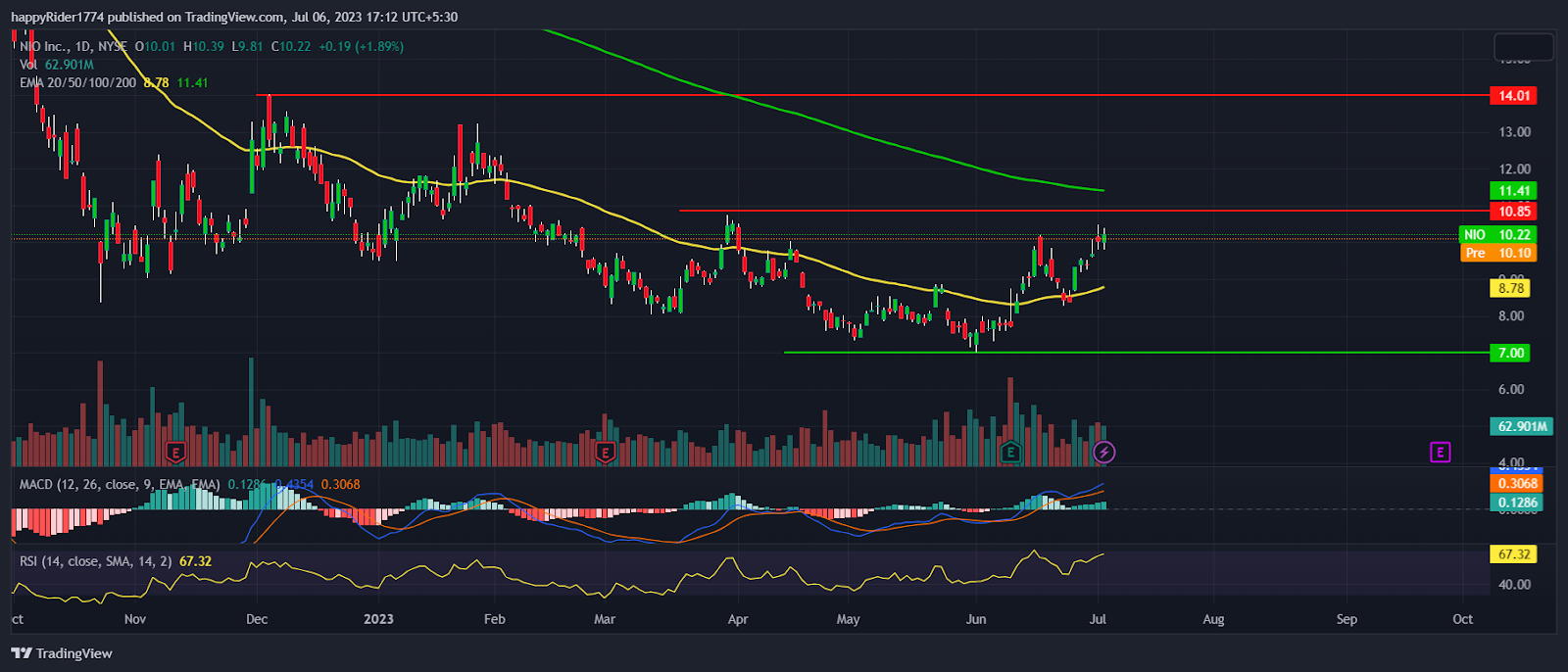Click the high price H10.39 value

click(204, 46)
